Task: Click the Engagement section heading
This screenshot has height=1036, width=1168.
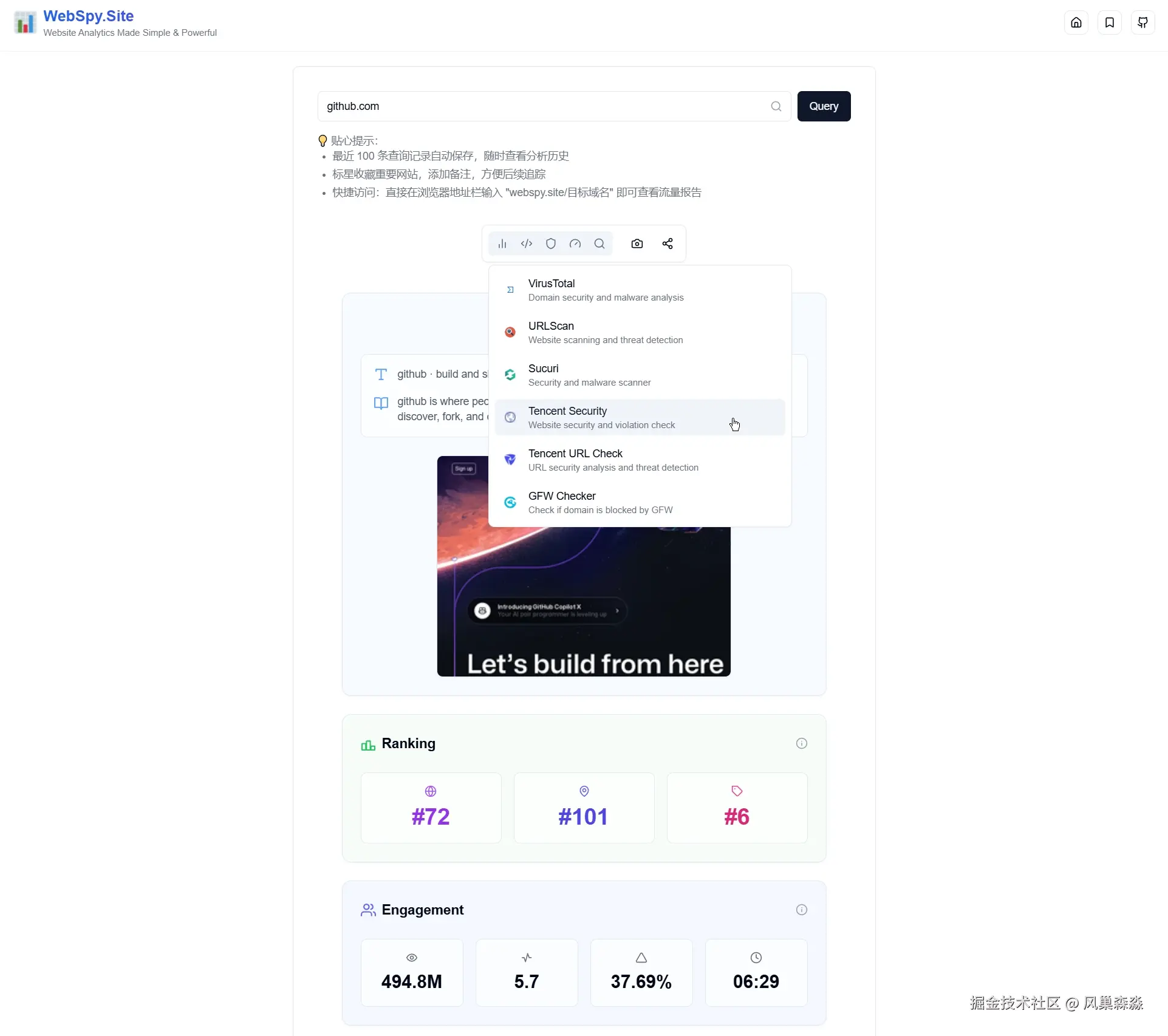Action: [423, 910]
